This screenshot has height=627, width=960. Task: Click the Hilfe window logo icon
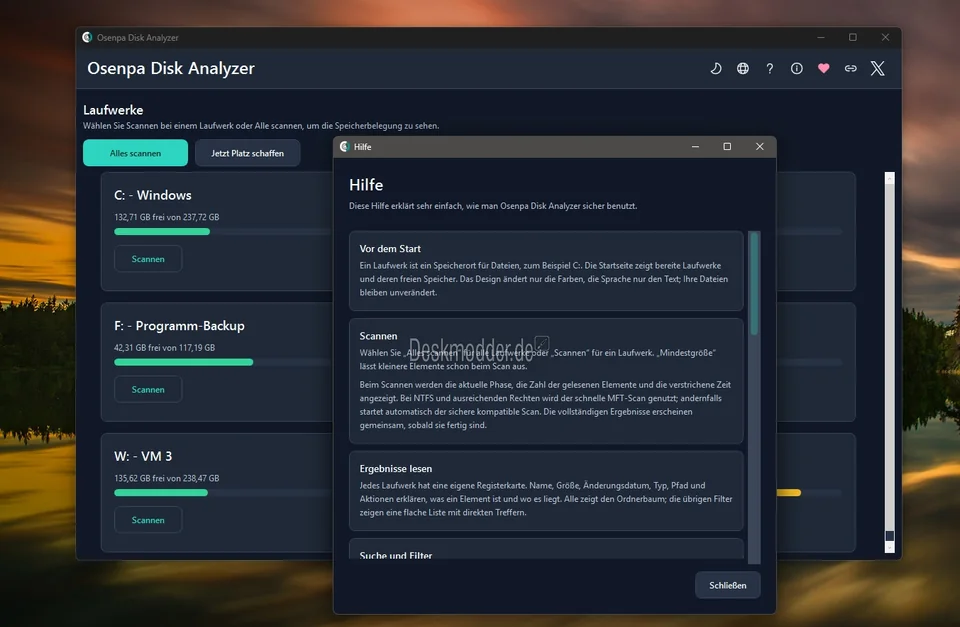[x=345, y=147]
